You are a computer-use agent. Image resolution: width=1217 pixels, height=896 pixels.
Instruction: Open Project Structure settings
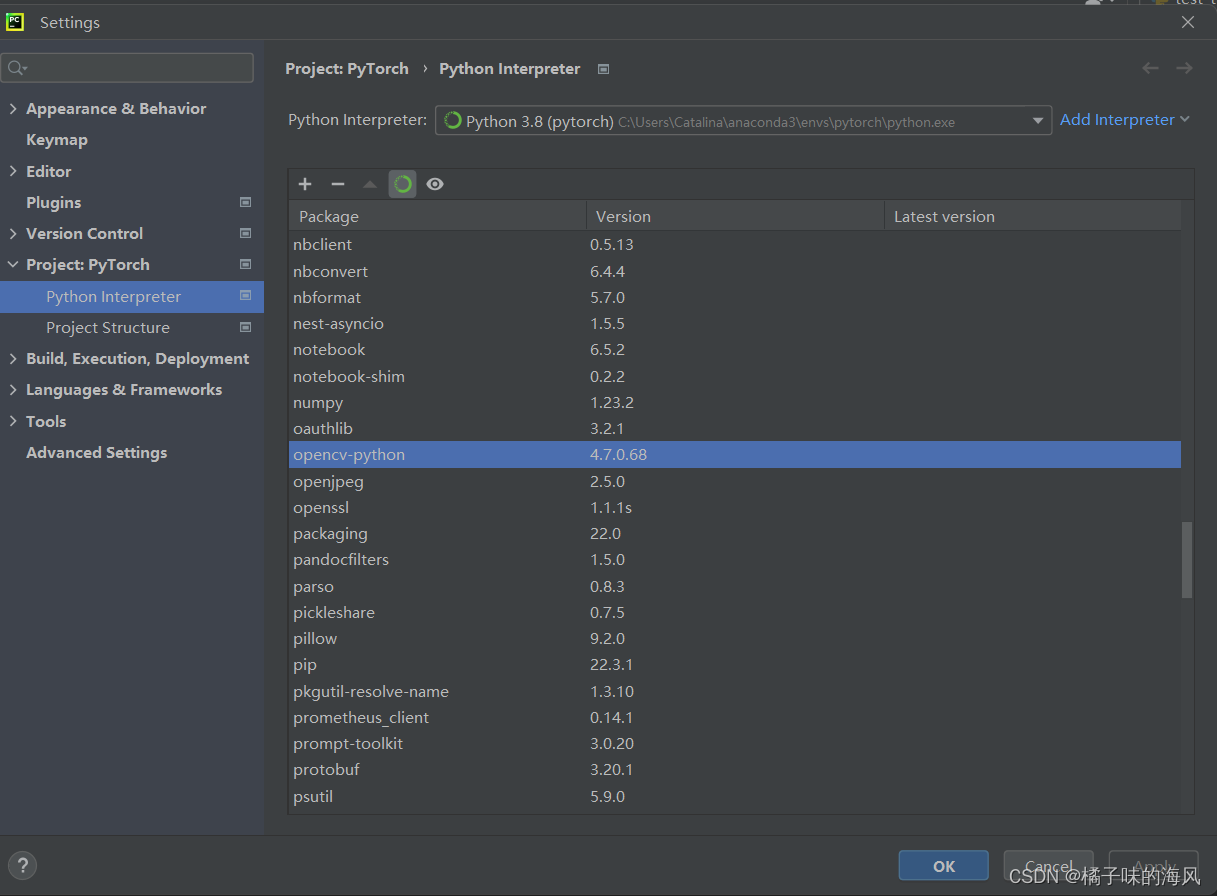point(108,328)
